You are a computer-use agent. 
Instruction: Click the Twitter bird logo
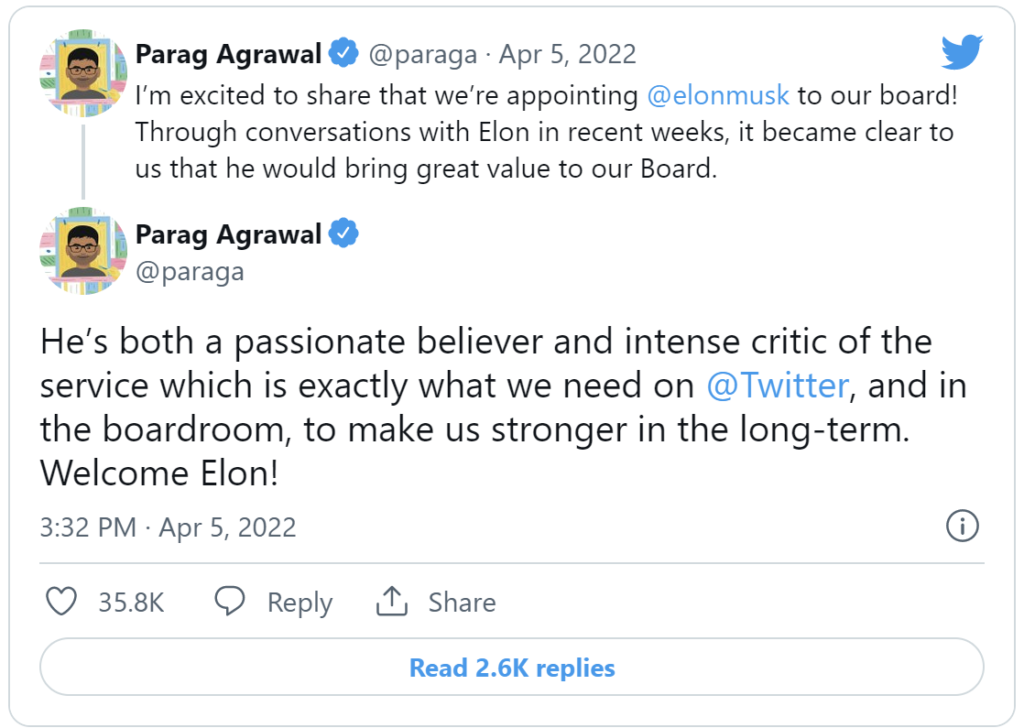point(962,52)
